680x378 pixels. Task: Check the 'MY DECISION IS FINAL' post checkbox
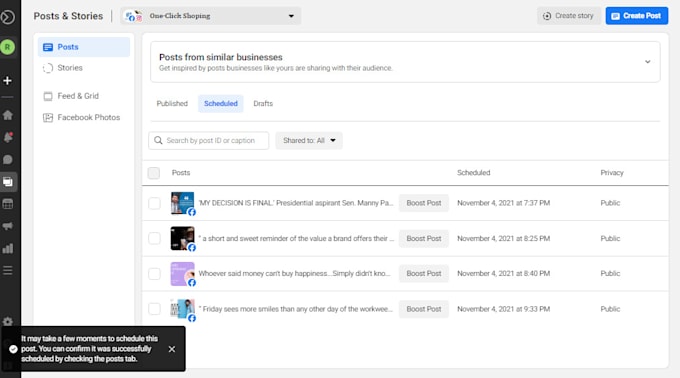coord(154,203)
